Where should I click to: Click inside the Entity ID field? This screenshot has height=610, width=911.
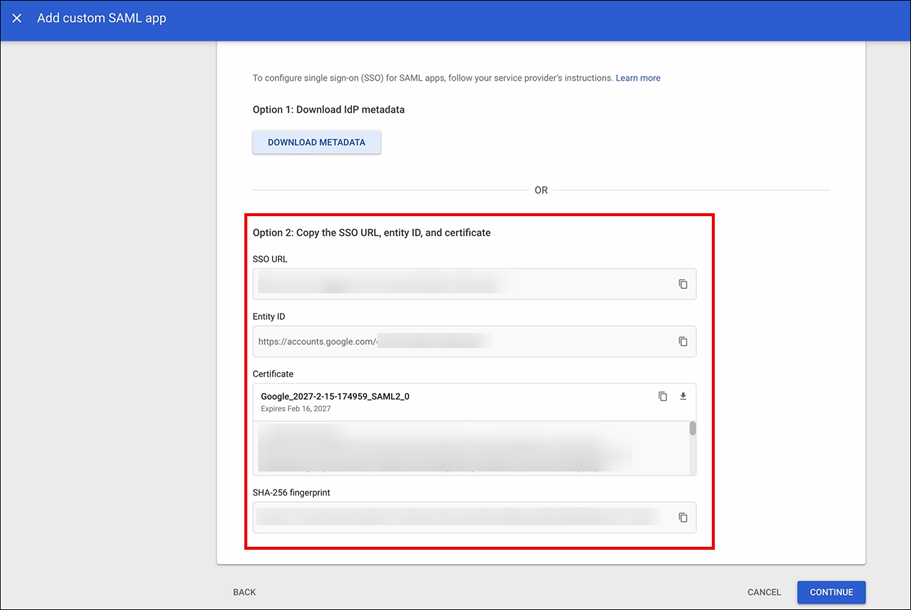point(450,341)
